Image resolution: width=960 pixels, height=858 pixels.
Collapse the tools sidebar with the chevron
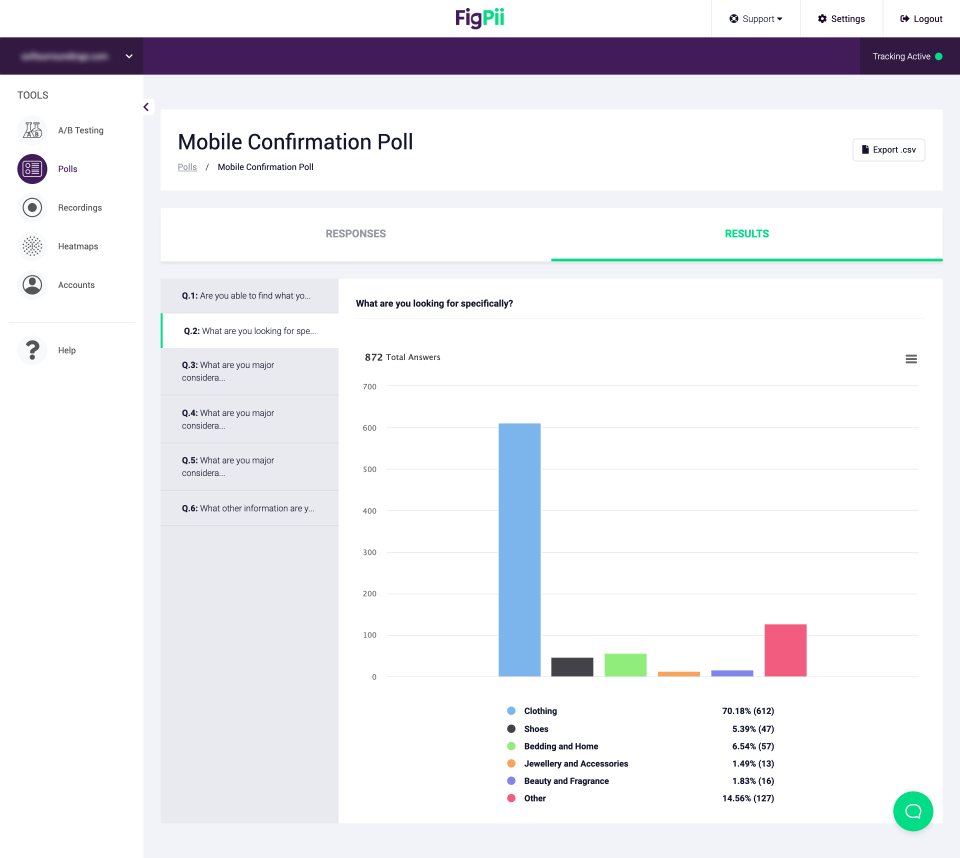coord(146,106)
